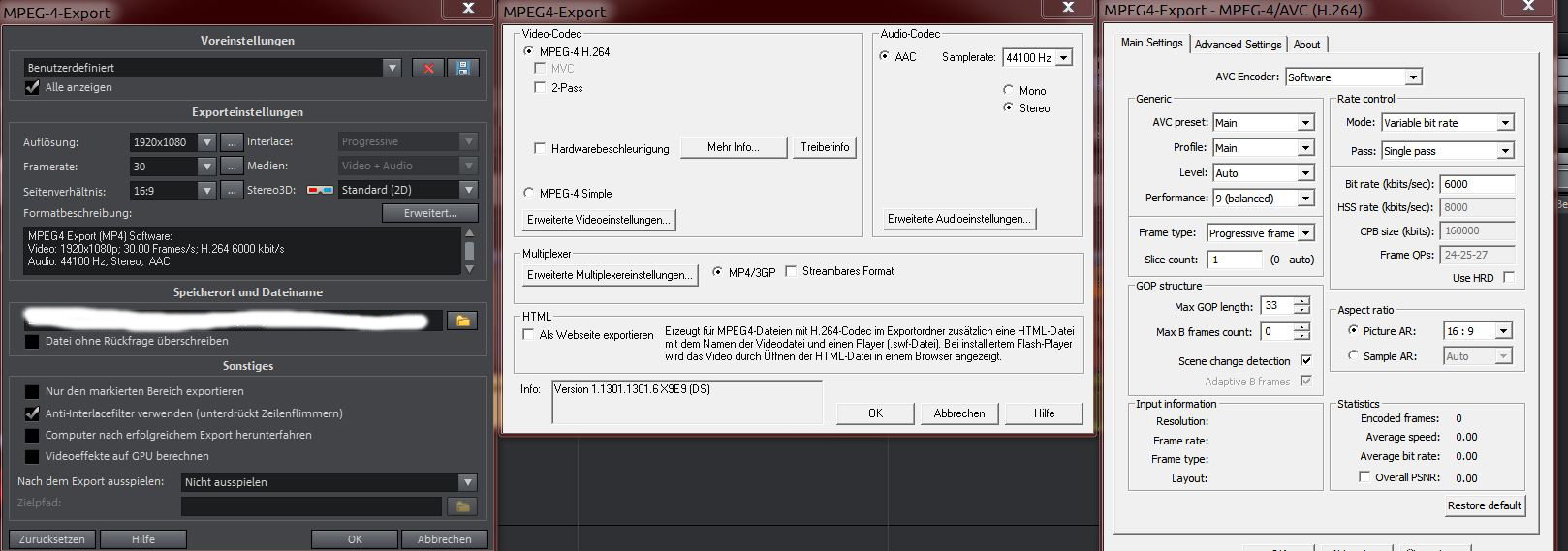Enable the Use HRD checkbox
1568x551 pixels.
point(1508,277)
